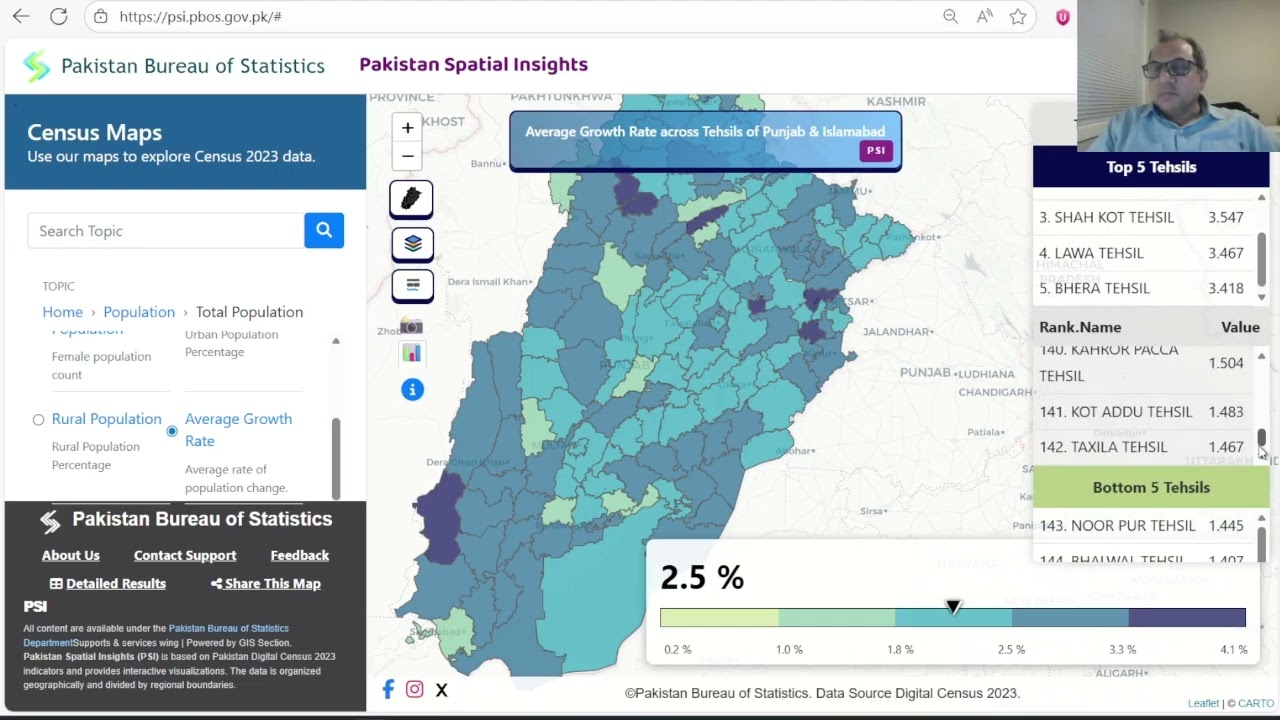Click the search magnifier button

(x=324, y=231)
